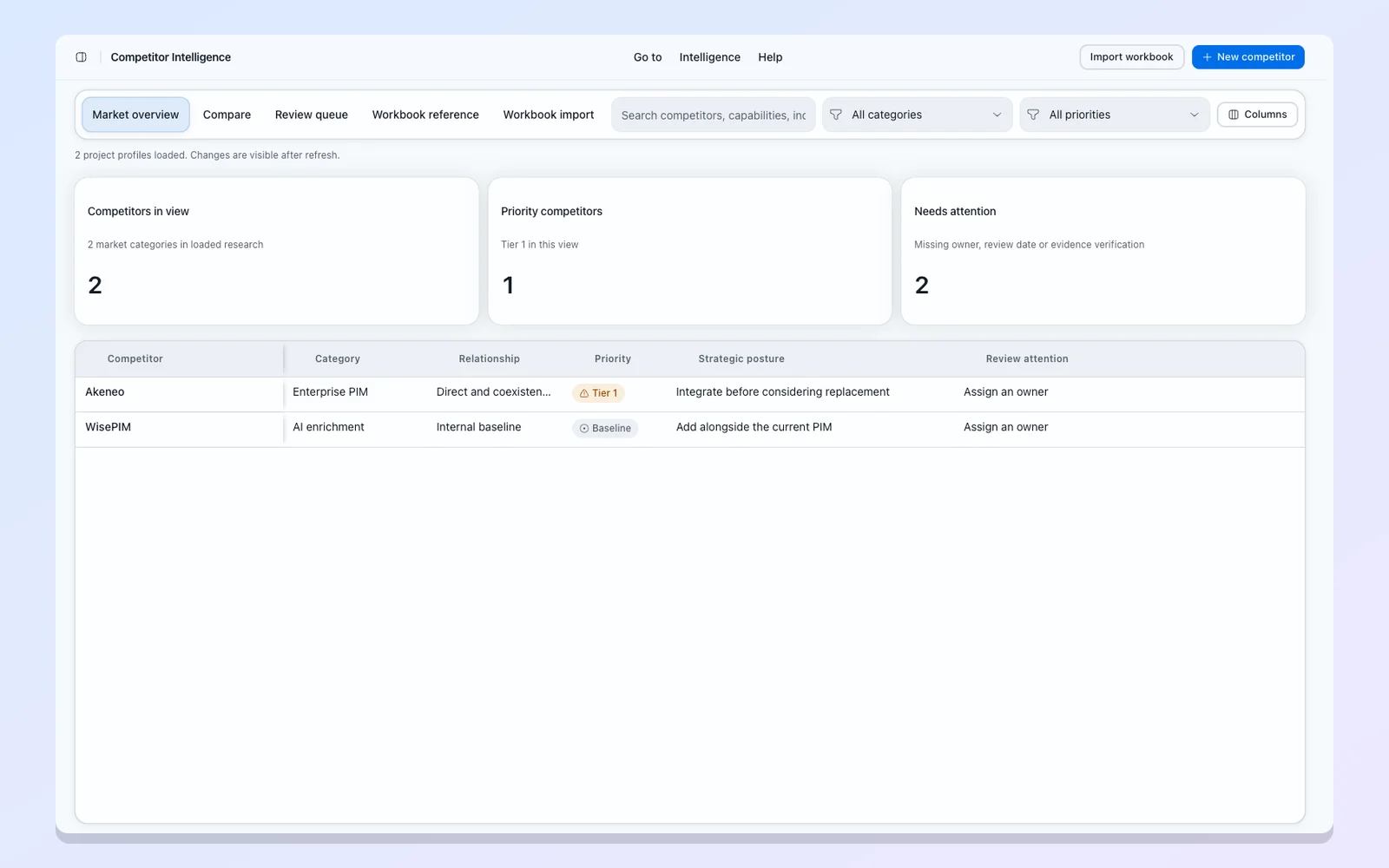Click the Competitor Intelligence title
Viewport: 1389px width, 868px height.
click(171, 57)
